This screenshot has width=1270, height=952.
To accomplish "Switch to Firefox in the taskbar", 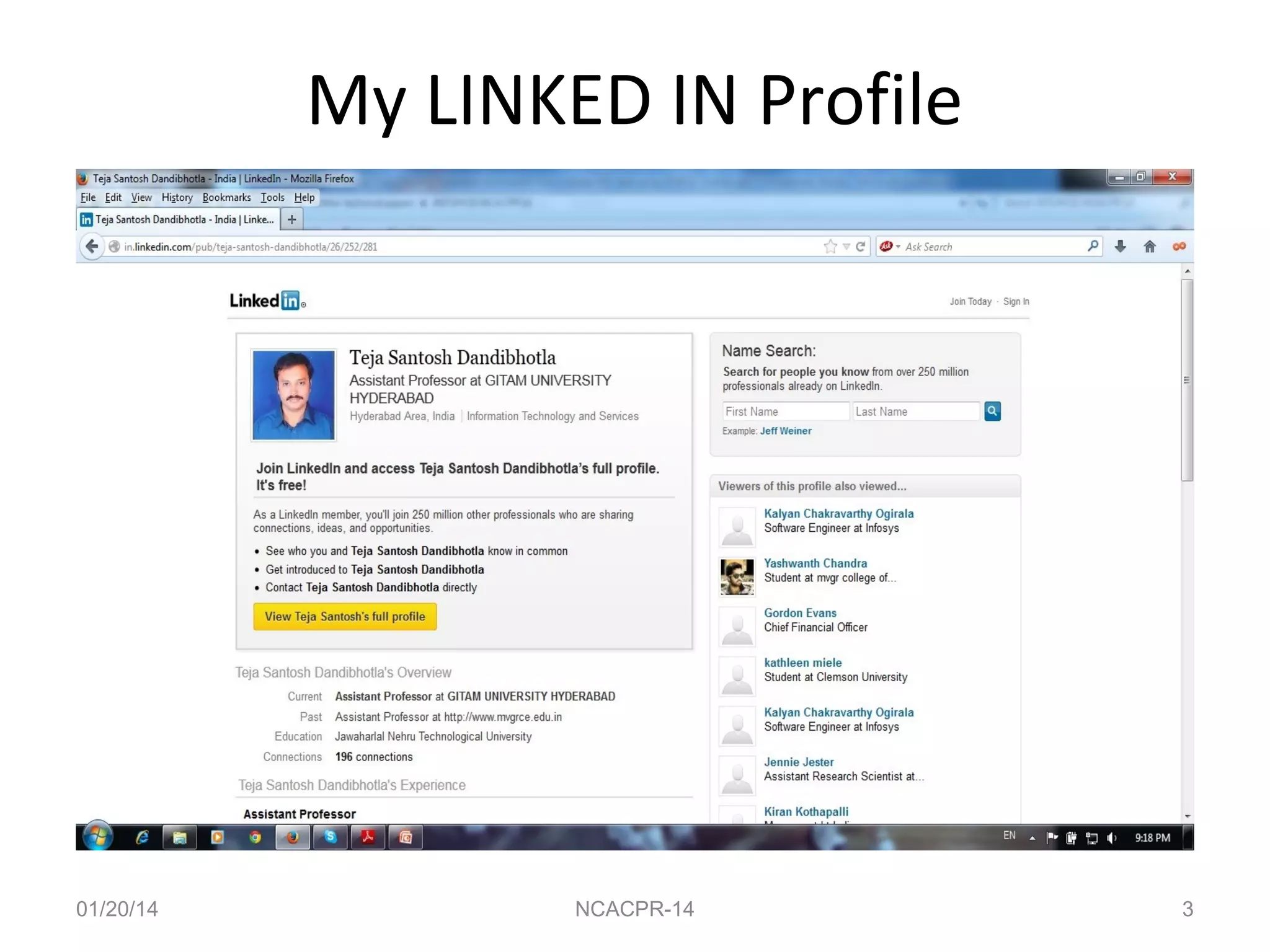I will pyautogui.click(x=293, y=837).
